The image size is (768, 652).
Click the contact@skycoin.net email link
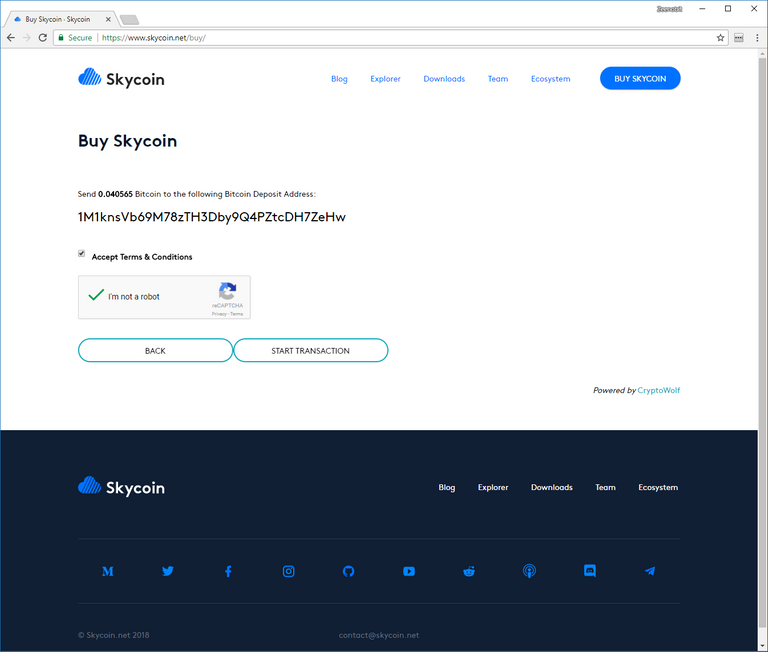[x=379, y=635]
